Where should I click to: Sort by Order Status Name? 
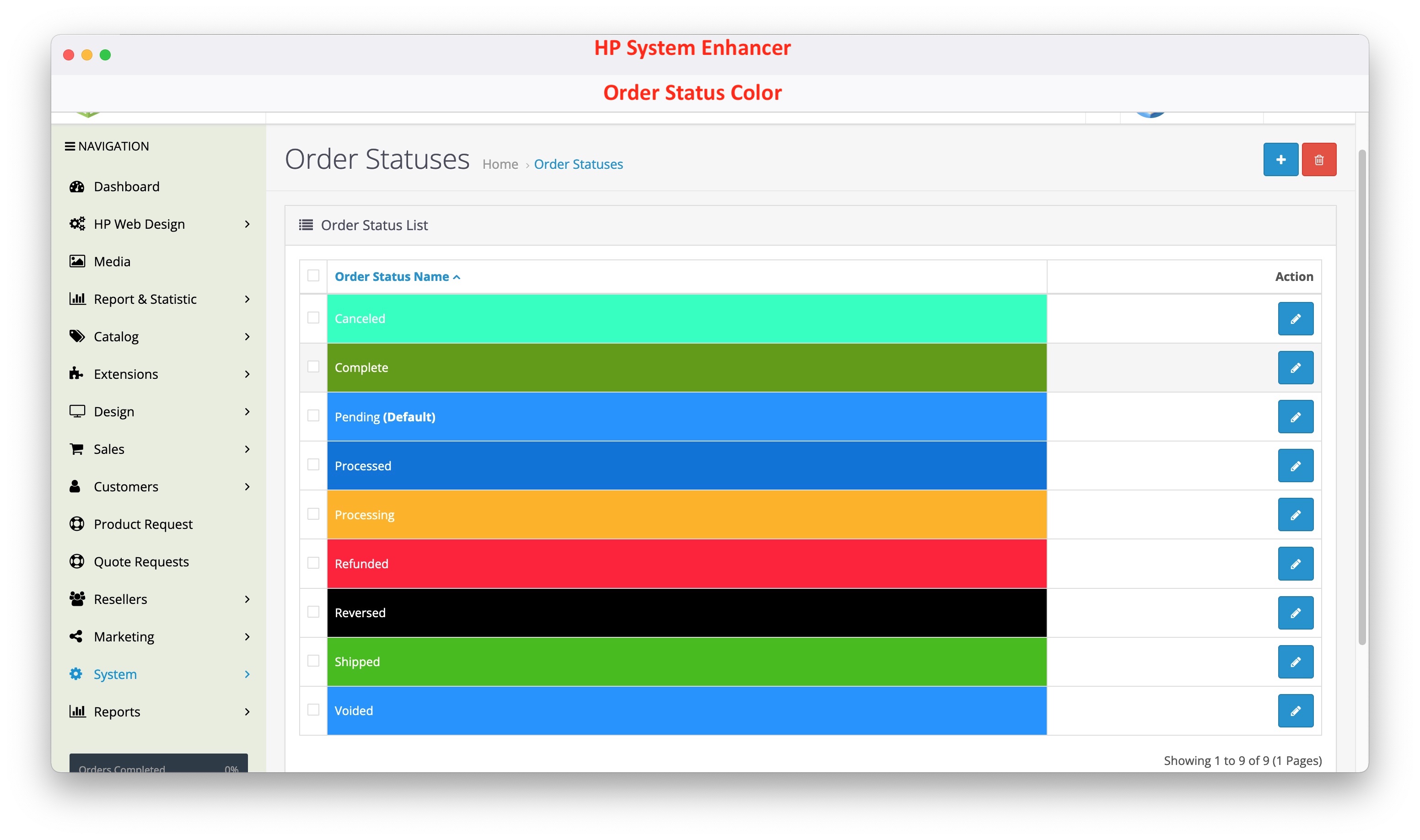point(397,276)
